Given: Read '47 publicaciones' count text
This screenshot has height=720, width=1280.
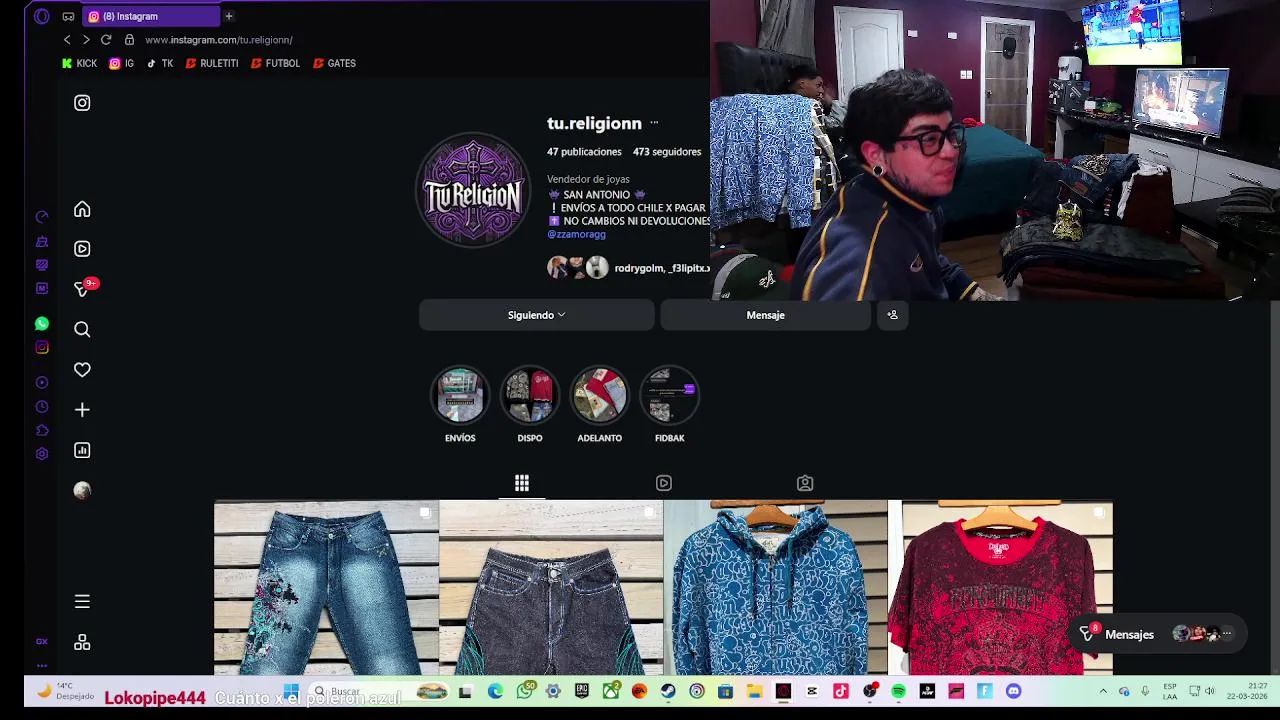Looking at the screenshot, I should click(x=584, y=152).
